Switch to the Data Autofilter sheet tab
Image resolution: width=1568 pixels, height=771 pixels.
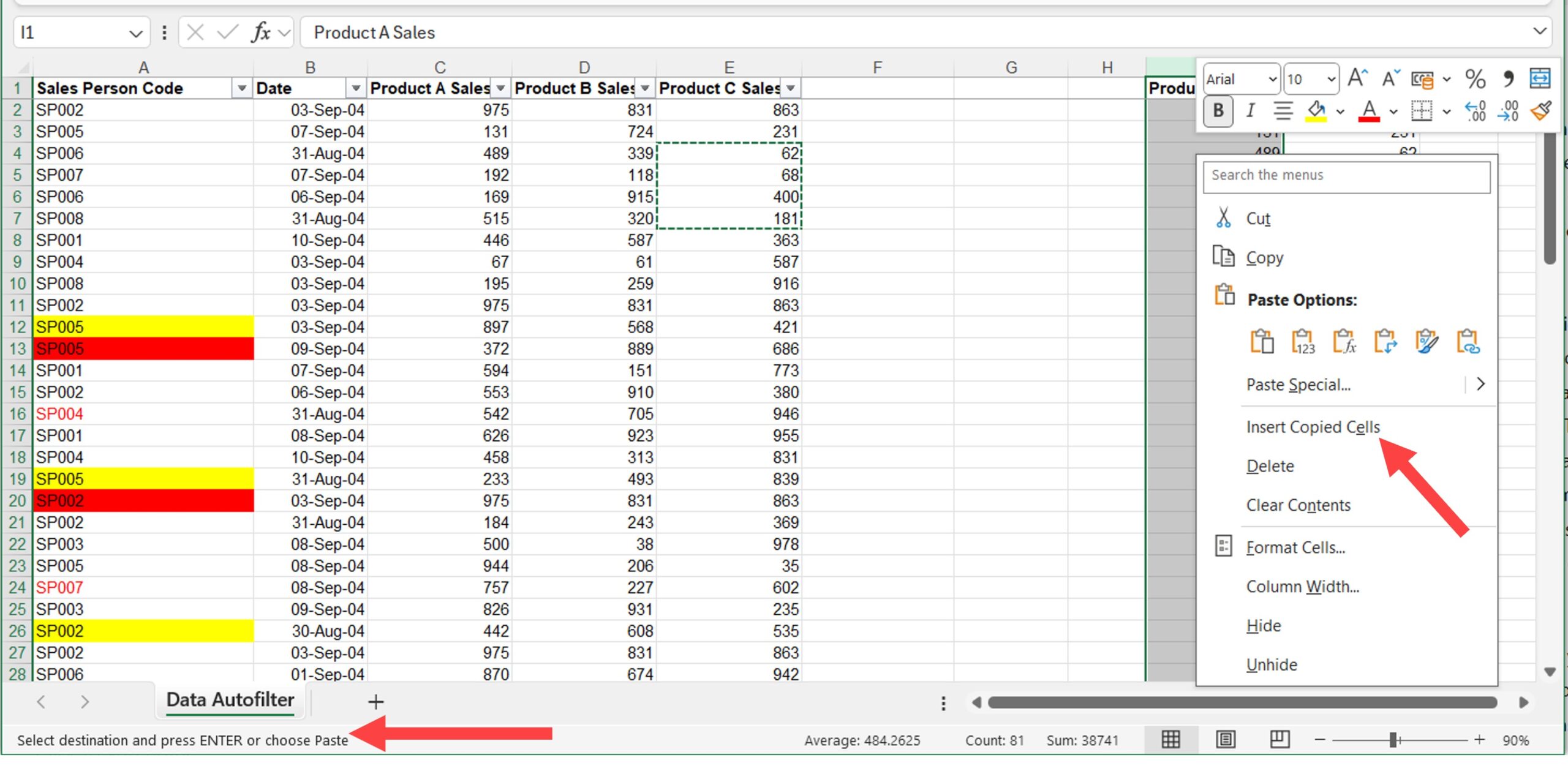(x=230, y=700)
